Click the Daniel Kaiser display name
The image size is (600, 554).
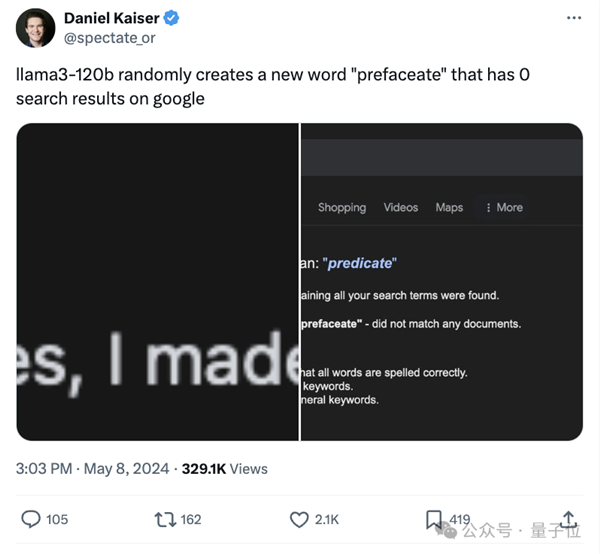point(112,18)
